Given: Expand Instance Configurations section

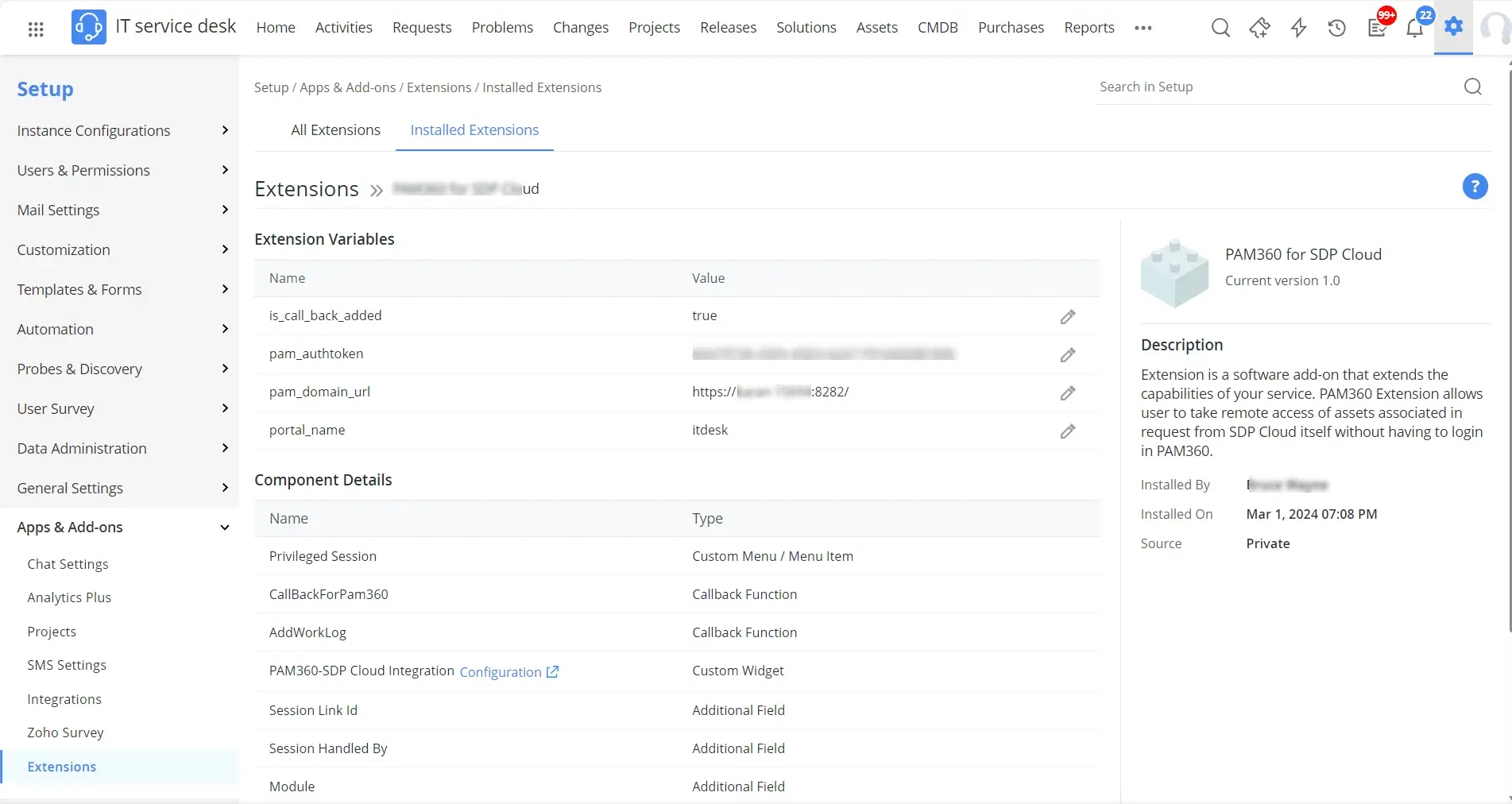Looking at the screenshot, I should [x=225, y=130].
